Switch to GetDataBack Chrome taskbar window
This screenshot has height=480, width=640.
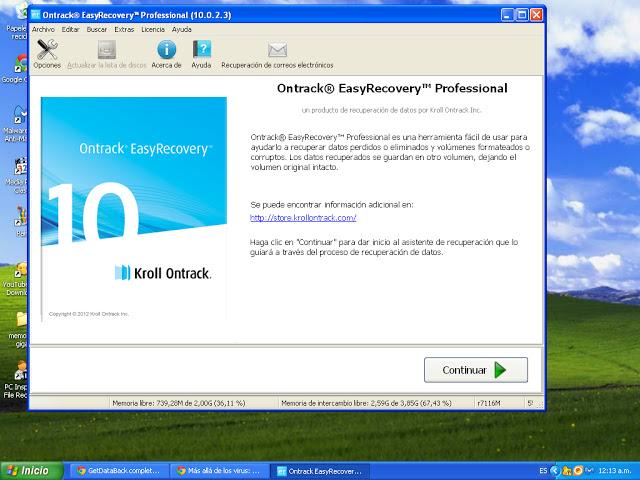(118, 470)
